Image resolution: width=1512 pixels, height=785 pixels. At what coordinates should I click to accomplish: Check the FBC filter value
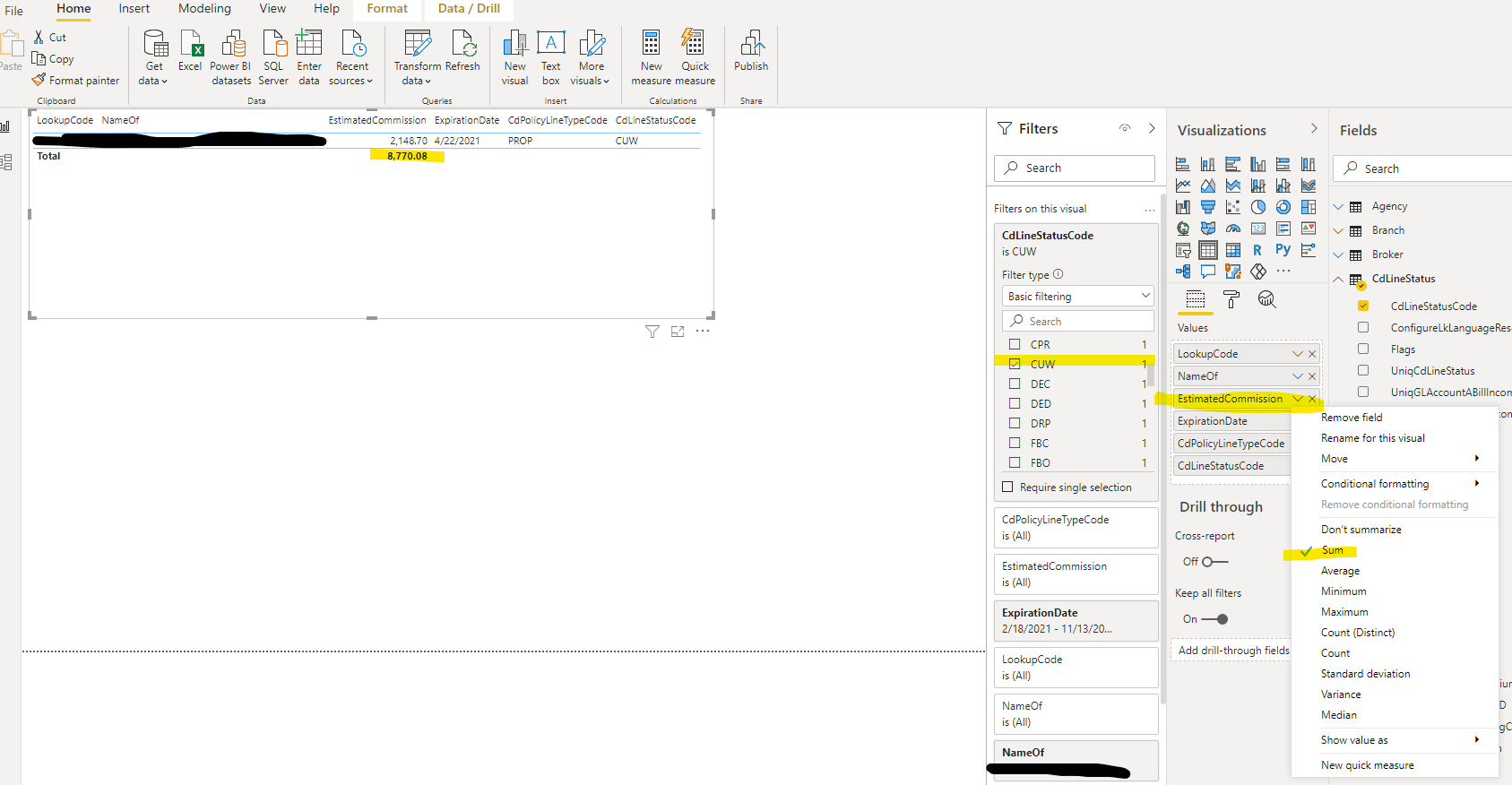click(1015, 443)
